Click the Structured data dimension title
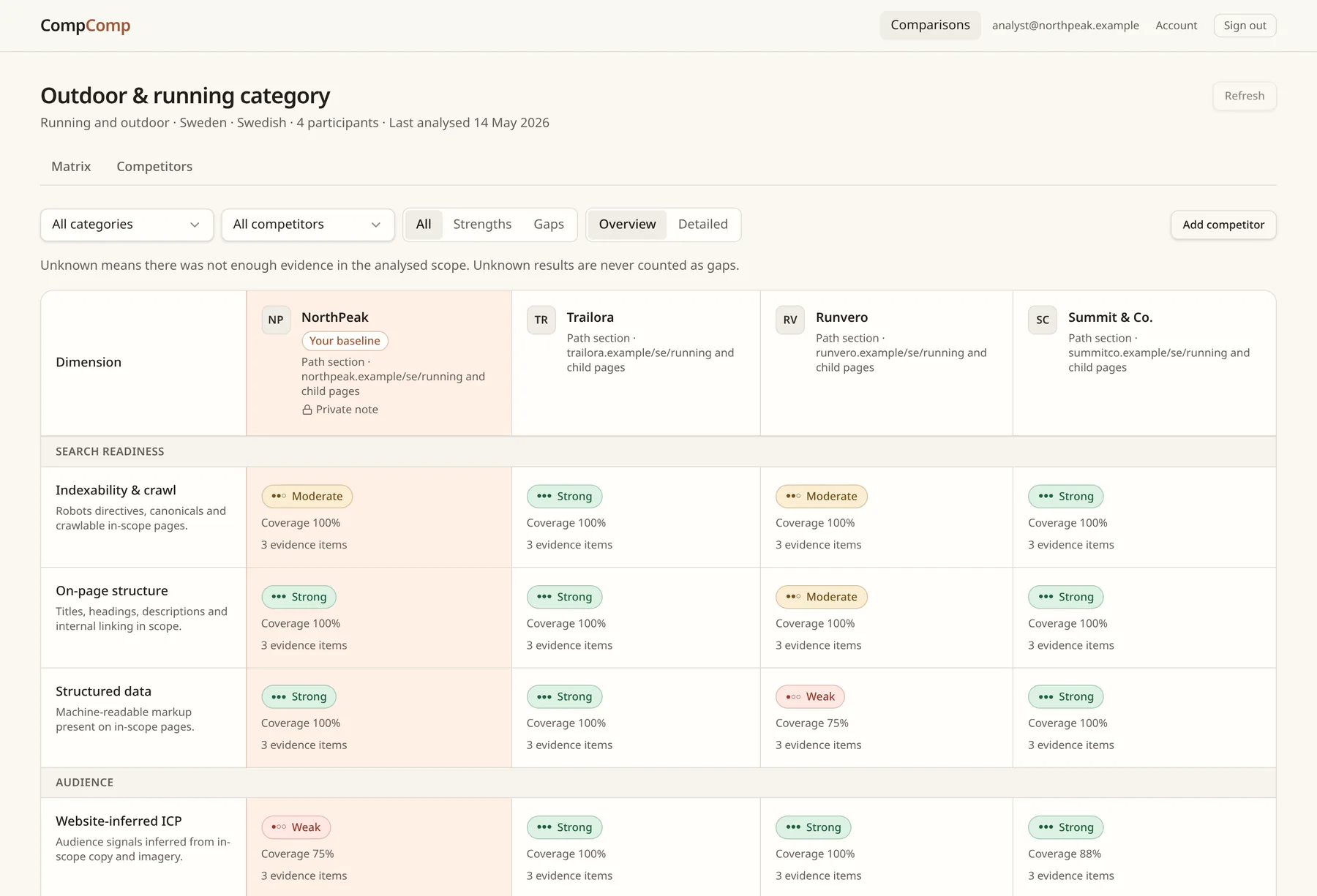This screenshot has width=1317, height=896. [103, 691]
